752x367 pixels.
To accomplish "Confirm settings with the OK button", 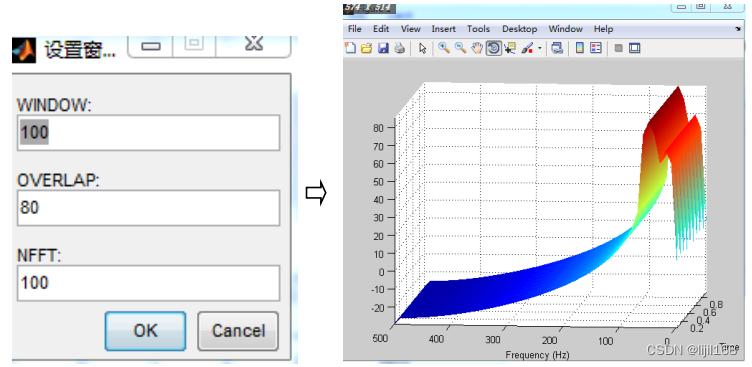I will click(145, 331).
